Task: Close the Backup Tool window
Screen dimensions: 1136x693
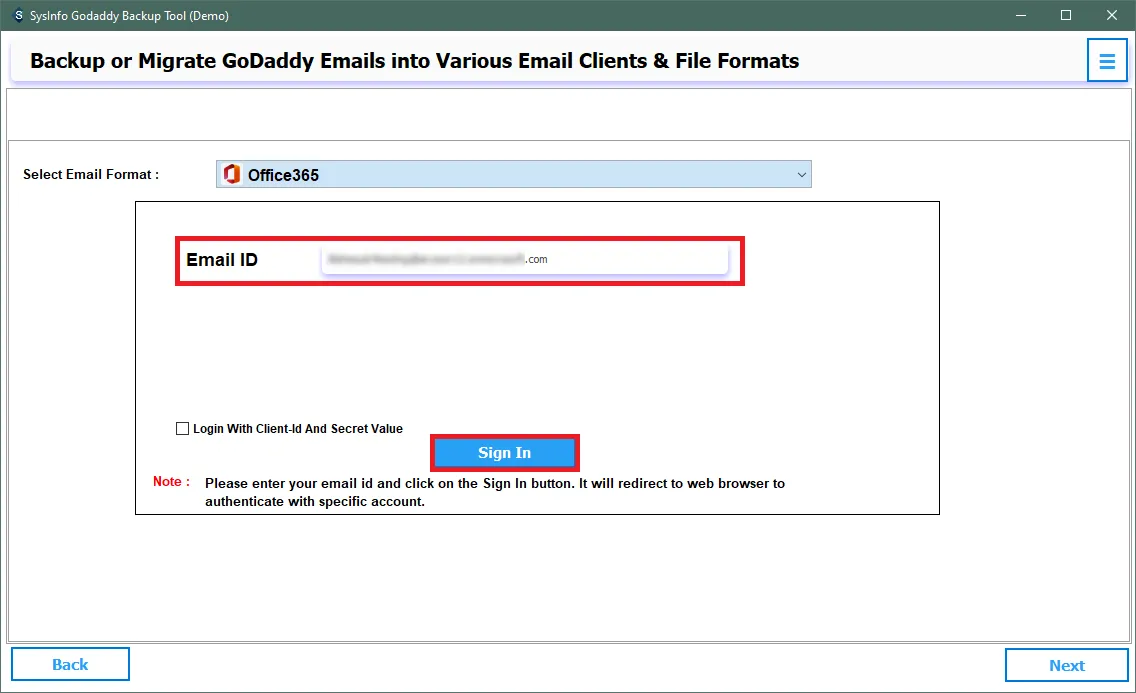Action: tap(1111, 15)
